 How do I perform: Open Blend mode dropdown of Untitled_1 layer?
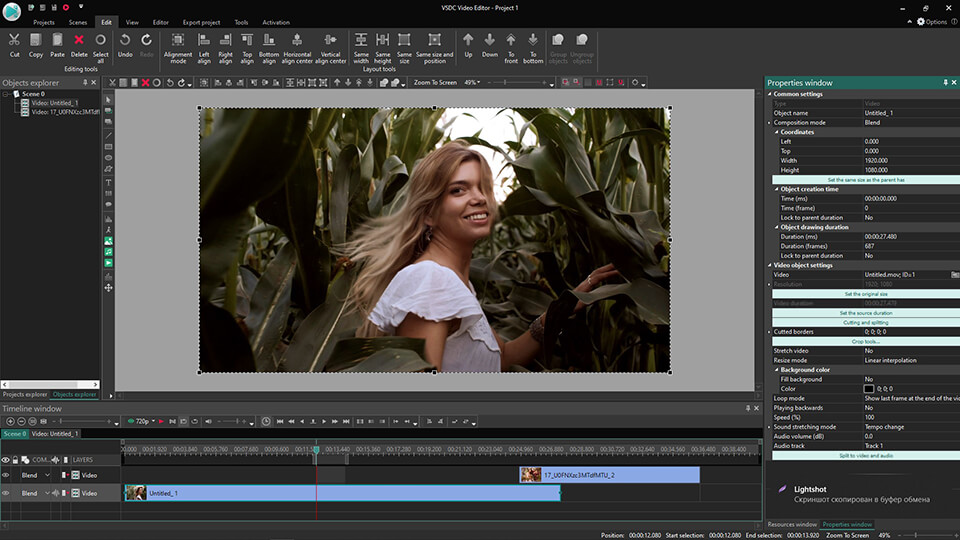click(x=47, y=493)
